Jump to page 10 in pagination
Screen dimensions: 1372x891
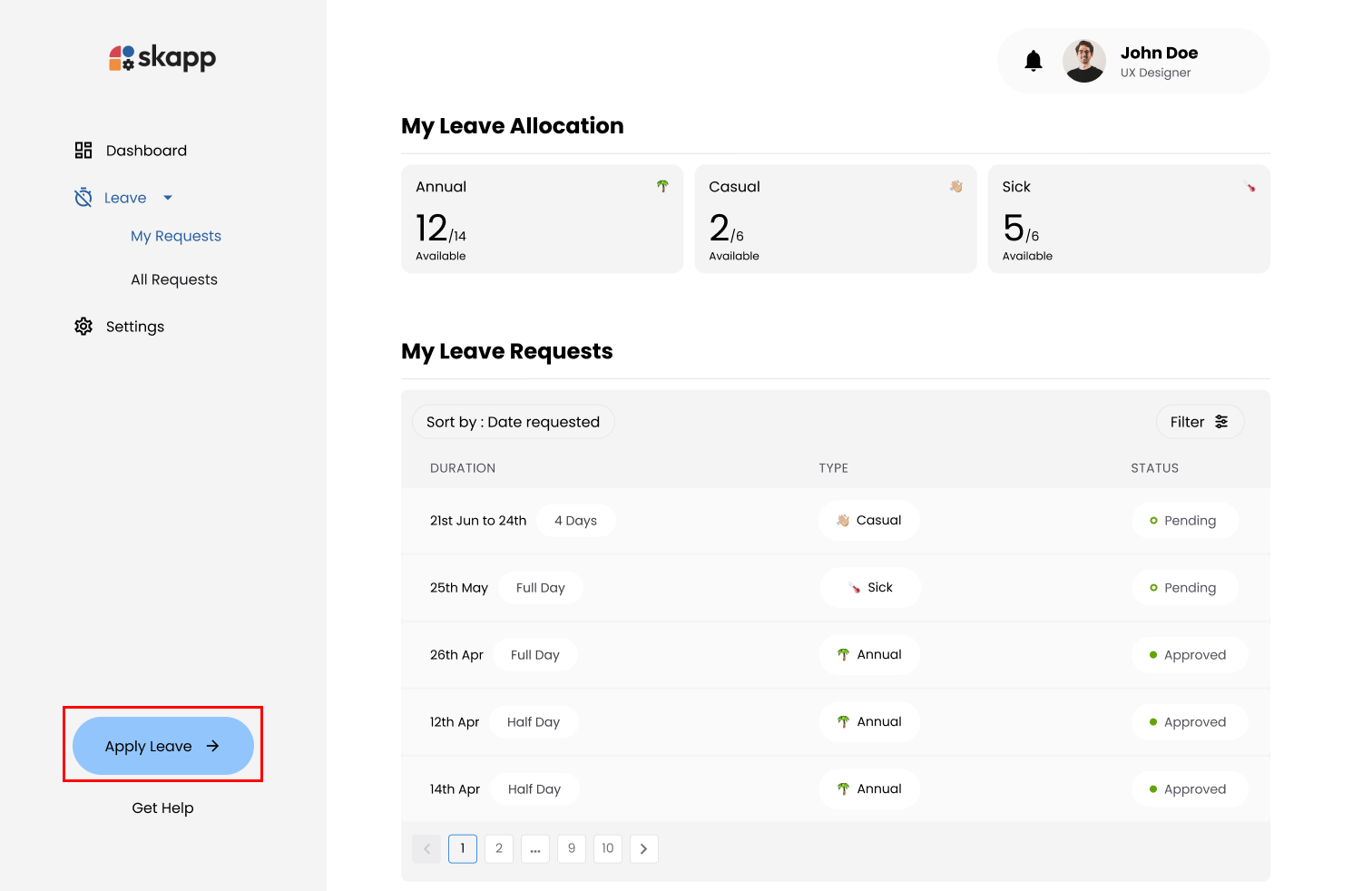click(607, 848)
